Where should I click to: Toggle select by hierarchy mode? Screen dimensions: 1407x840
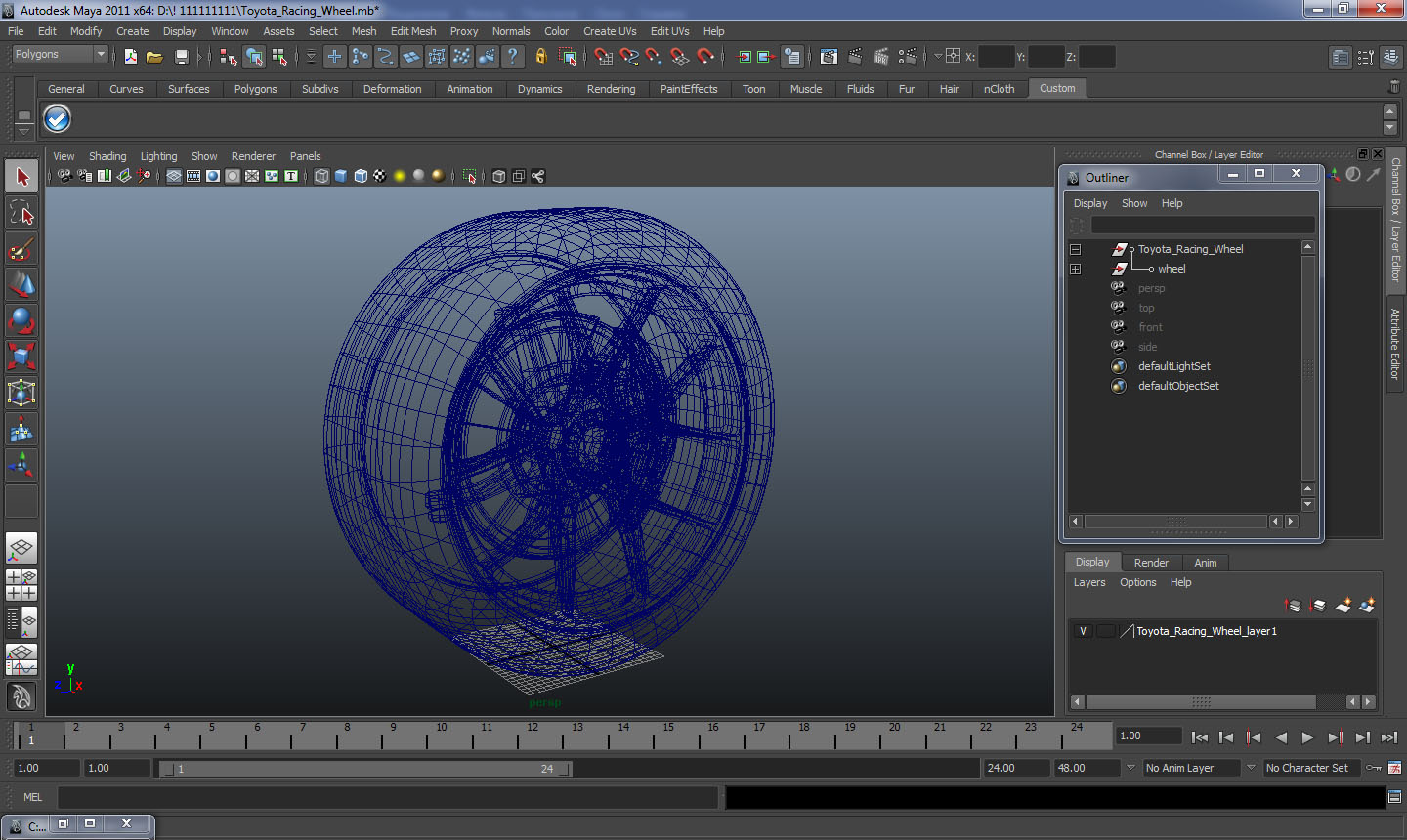coord(229,57)
